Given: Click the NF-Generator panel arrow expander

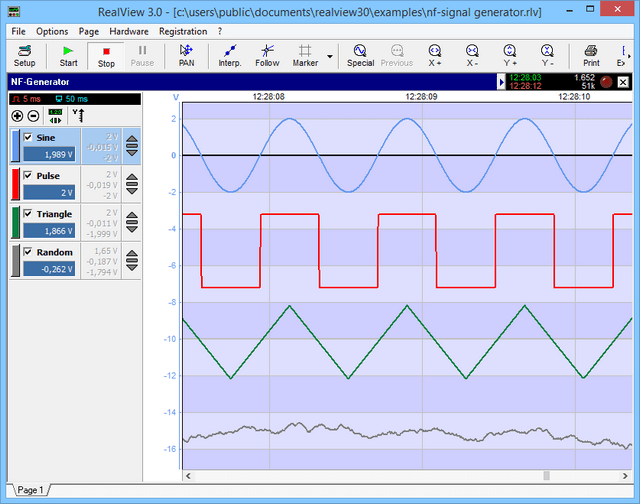Looking at the screenshot, I should pos(501,81).
